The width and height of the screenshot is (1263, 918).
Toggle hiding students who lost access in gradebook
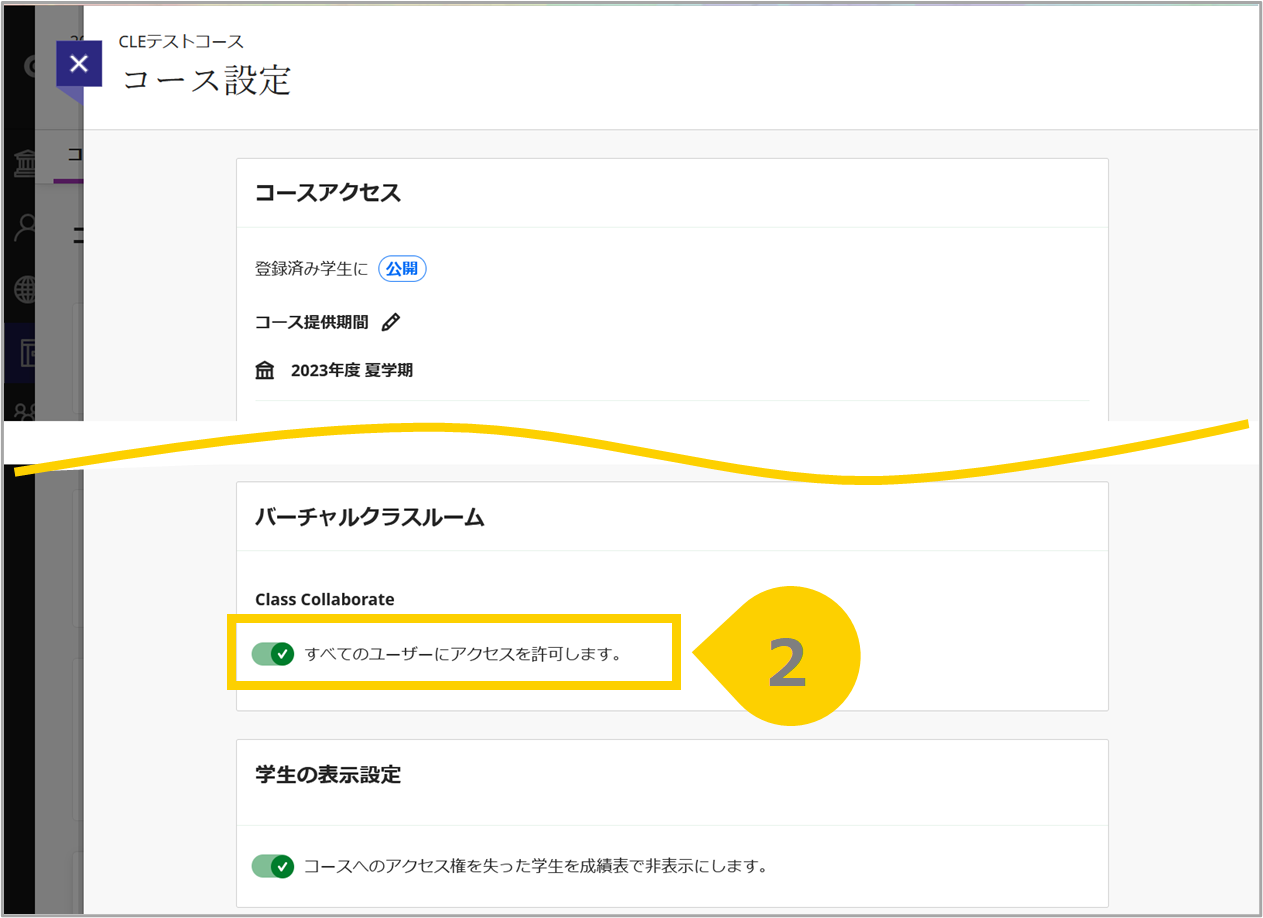[273, 866]
